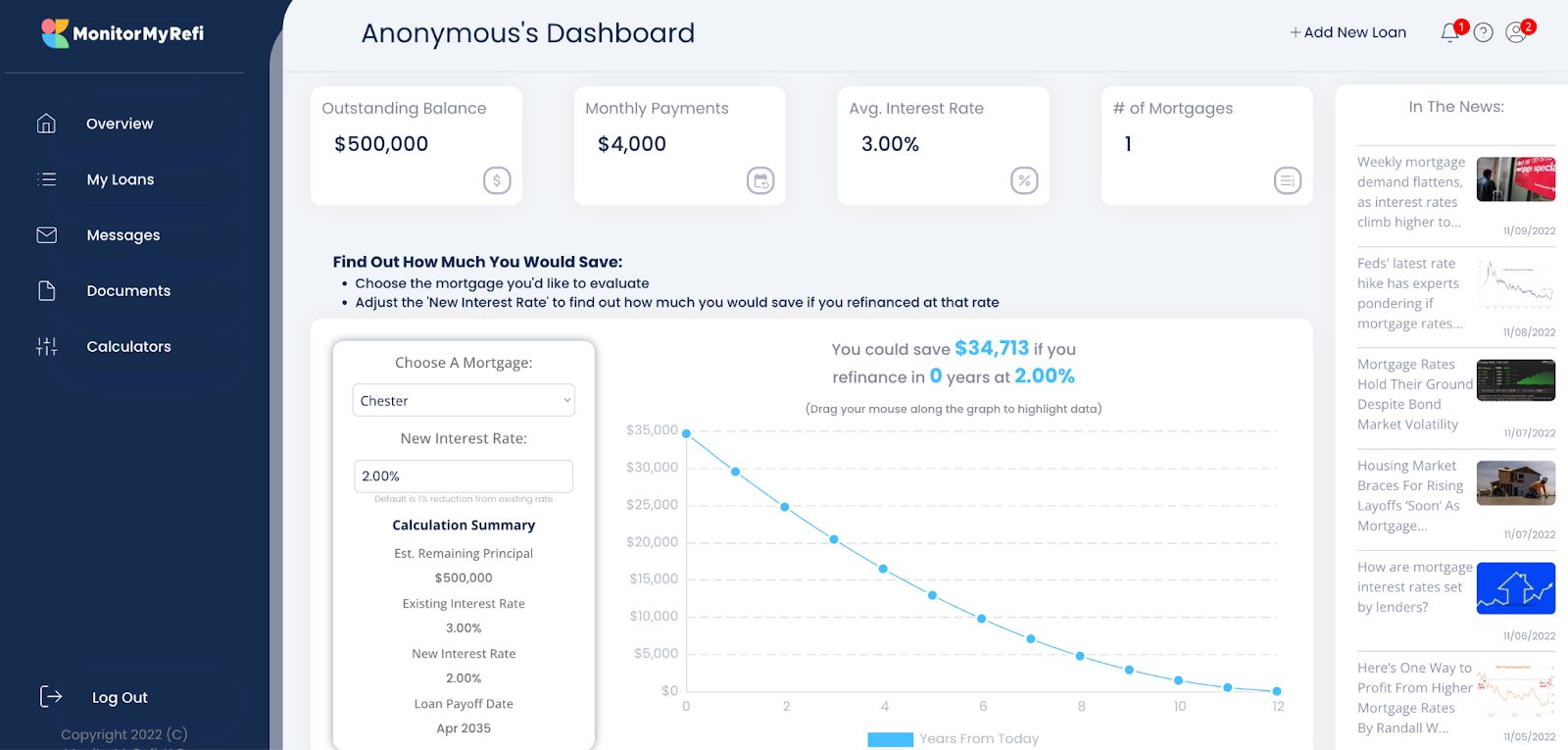Open Calculators from the sidebar
Screen dimensions: 1568x750
pos(128,347)
